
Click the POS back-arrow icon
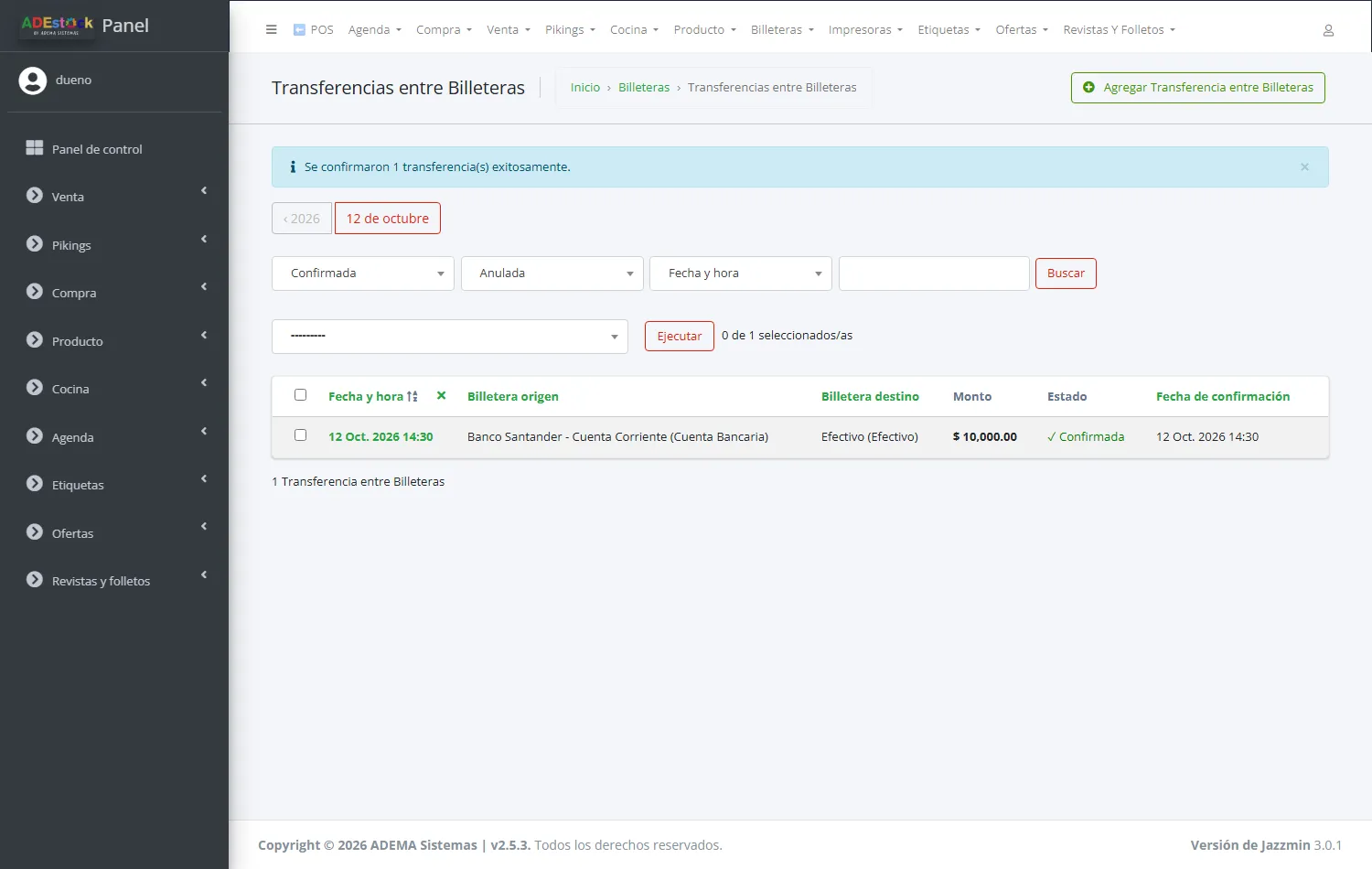[x=299, y=29]
